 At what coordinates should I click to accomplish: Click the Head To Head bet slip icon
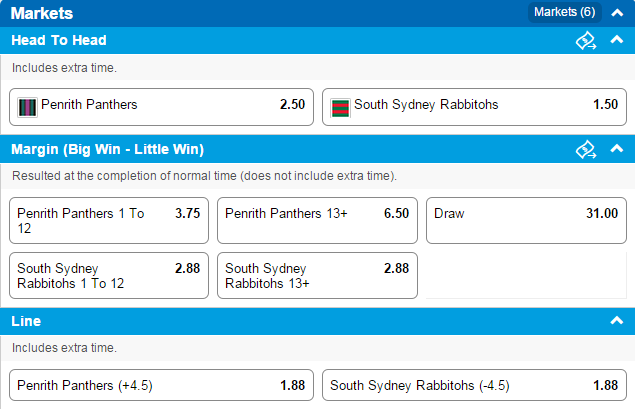click(586, 40)
